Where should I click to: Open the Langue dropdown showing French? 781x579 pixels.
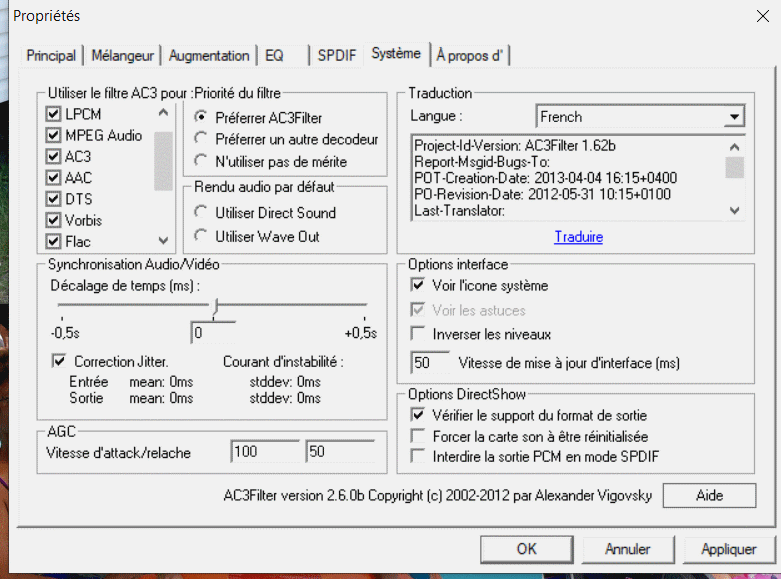pyautogui.click(x=641, y=117)
